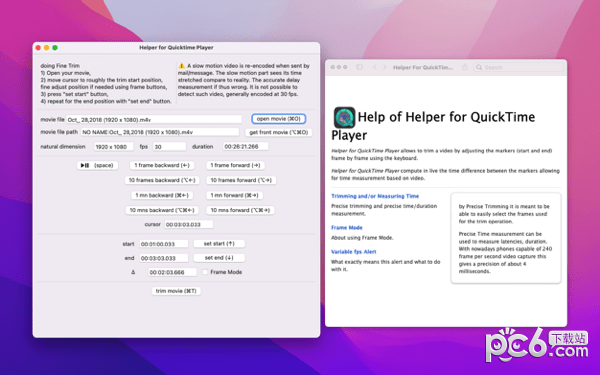Image resolution: width=600 pixels, height=375 pixels.
Task: Toggle the Help window sidebar icon
Action: [x=359, y=67]
